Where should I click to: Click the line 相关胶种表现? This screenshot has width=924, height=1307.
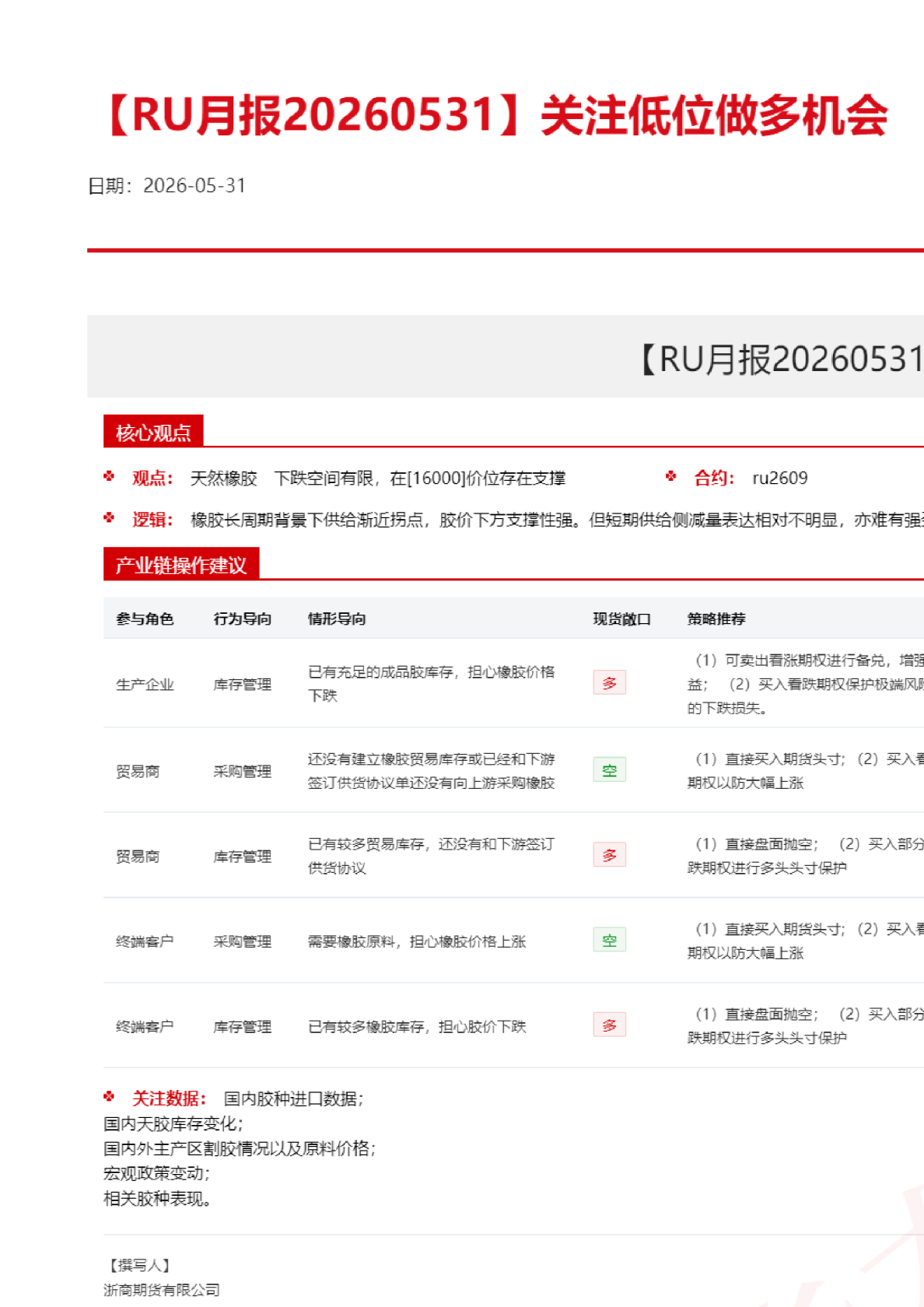pyautogui.click(x=158, y=1199)
